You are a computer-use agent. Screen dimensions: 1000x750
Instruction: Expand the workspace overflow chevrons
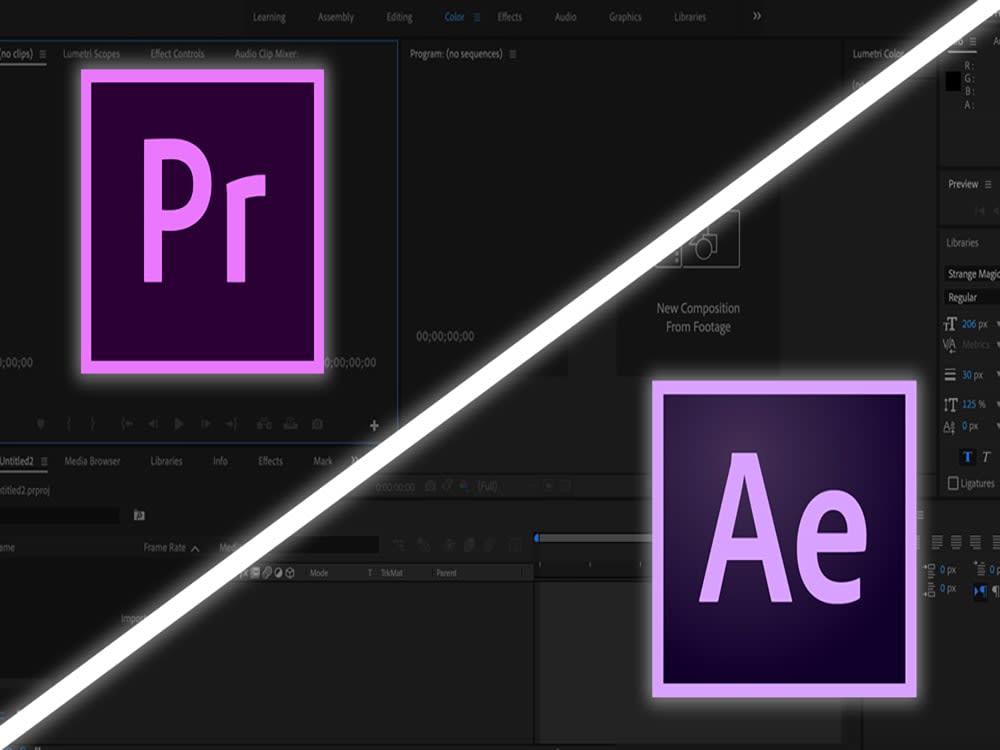(x=756, y=16)
